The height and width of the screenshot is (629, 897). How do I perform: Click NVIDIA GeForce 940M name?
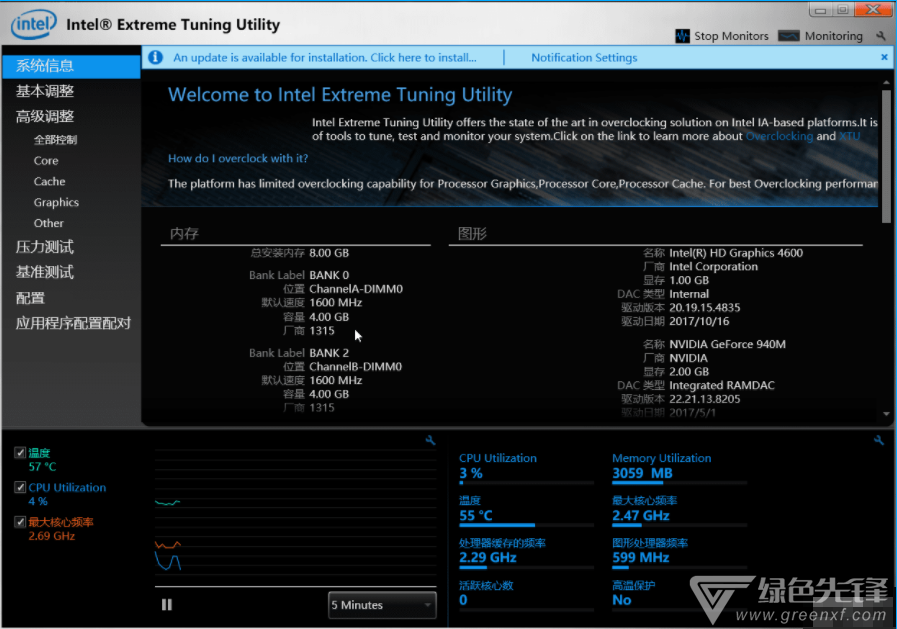(727, 344)
